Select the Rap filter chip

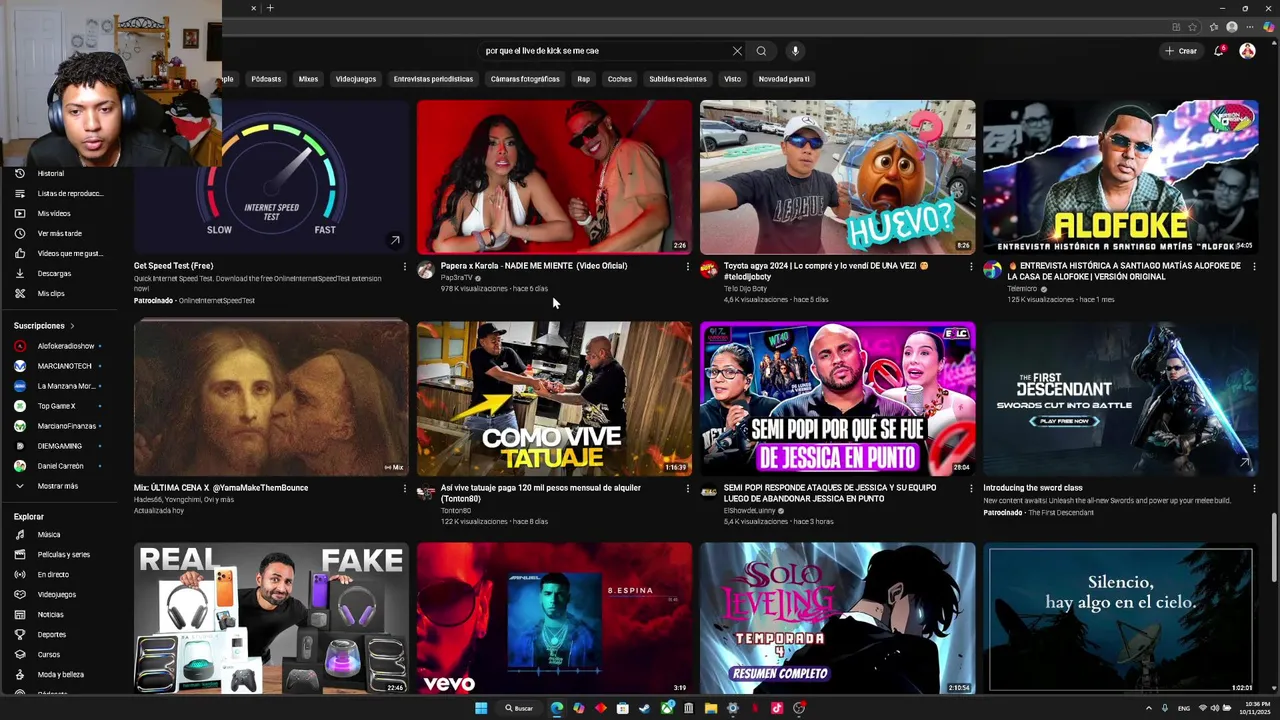583,79
